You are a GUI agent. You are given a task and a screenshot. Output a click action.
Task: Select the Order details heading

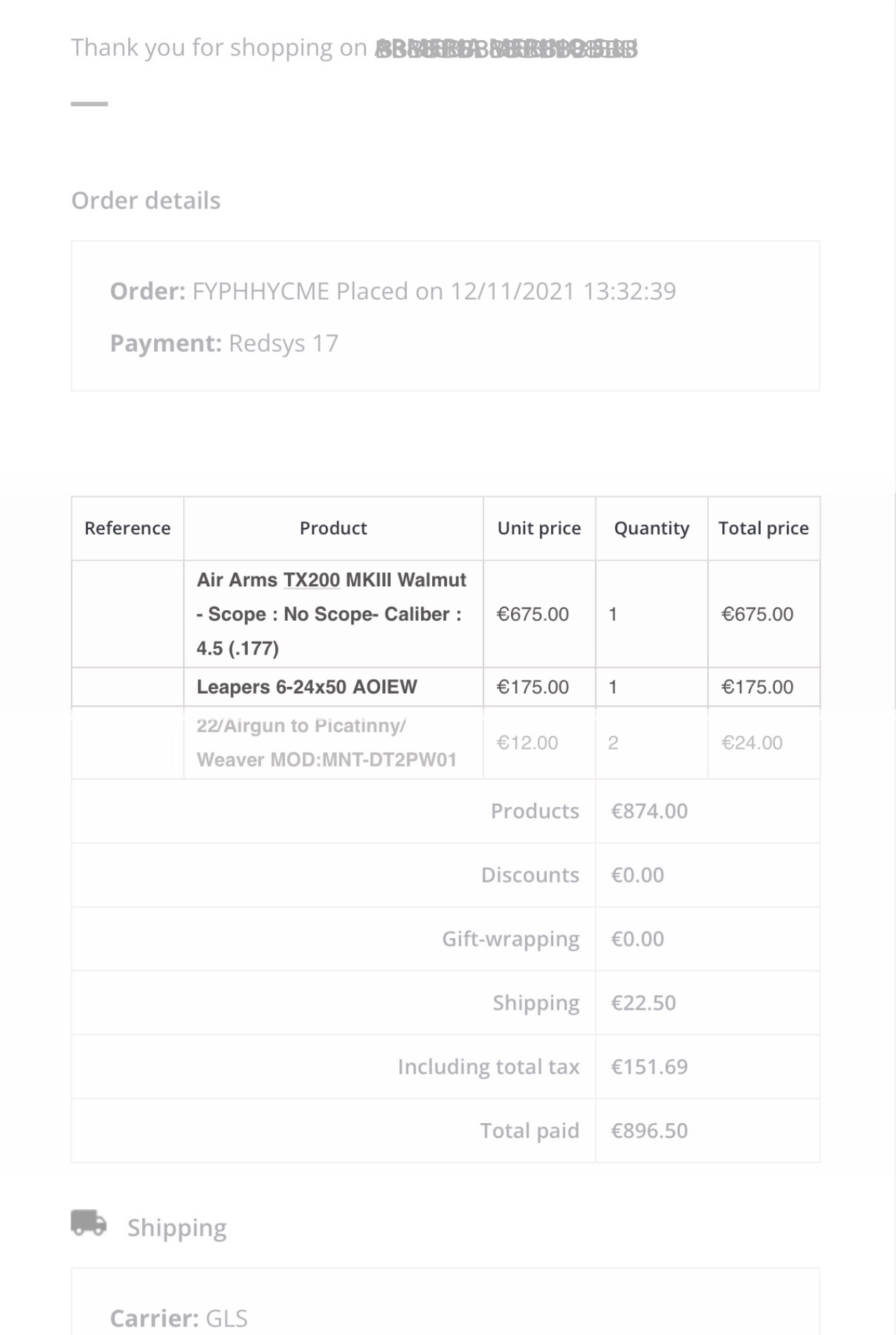[146, 201]
